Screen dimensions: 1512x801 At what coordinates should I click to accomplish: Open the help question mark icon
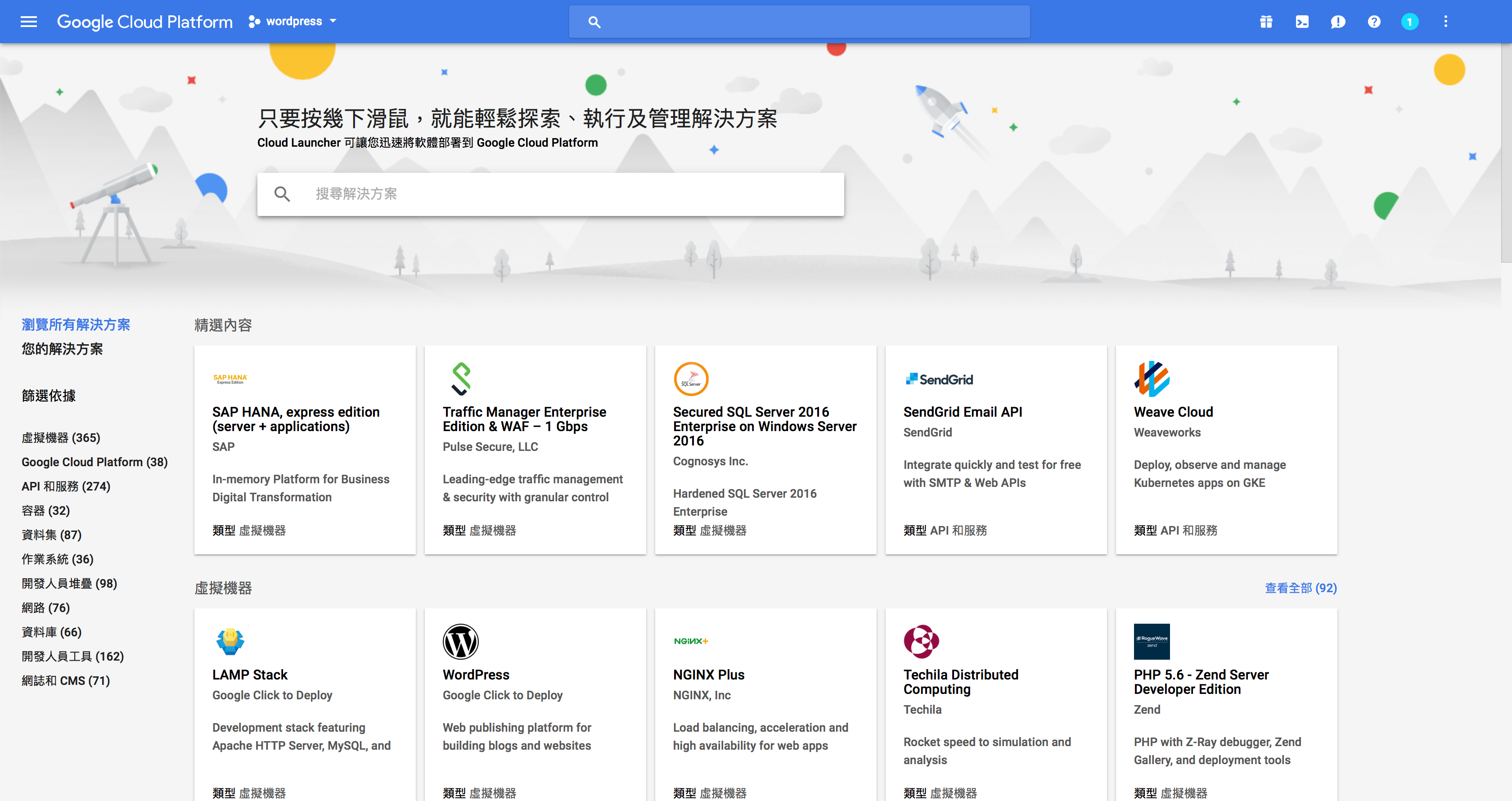[x=1373, y=22]
